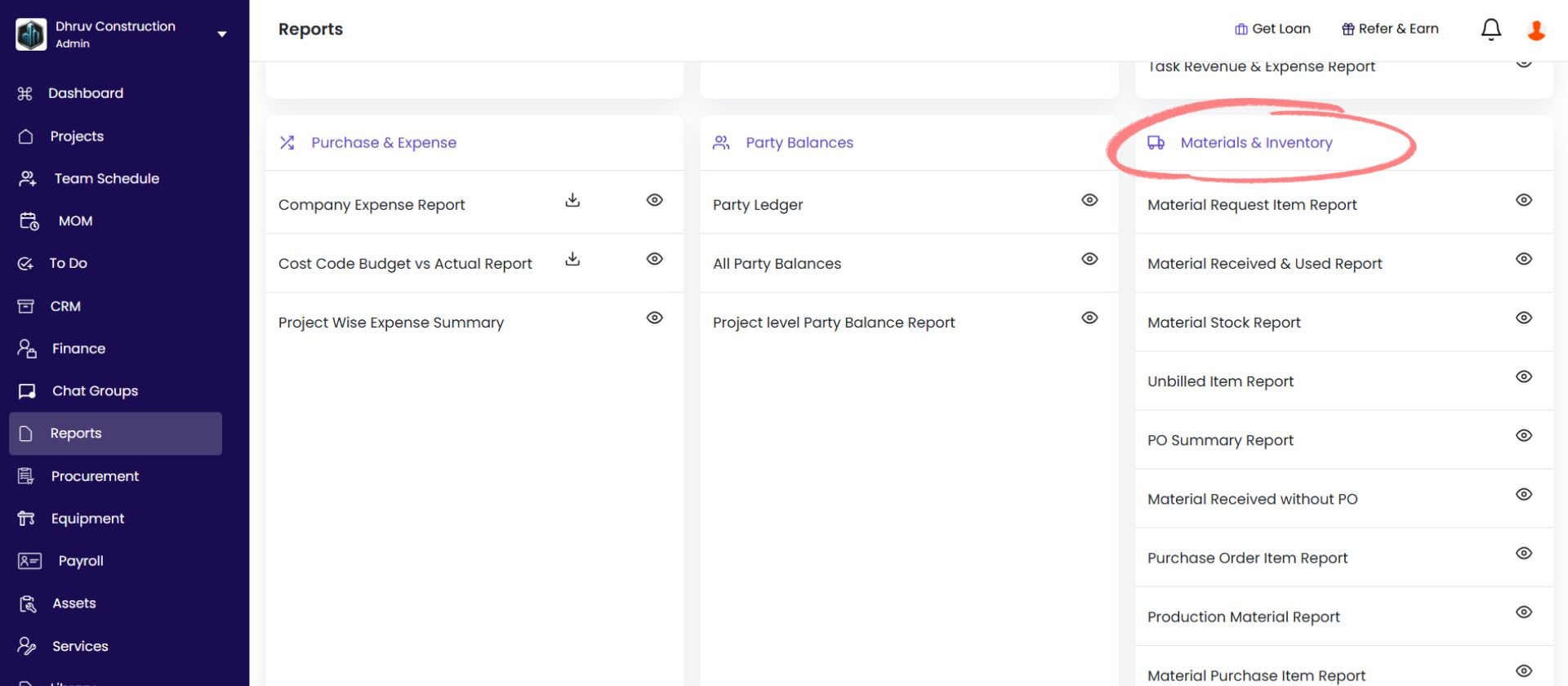View Unbilled Item Report eye icon

point(1524,376)
